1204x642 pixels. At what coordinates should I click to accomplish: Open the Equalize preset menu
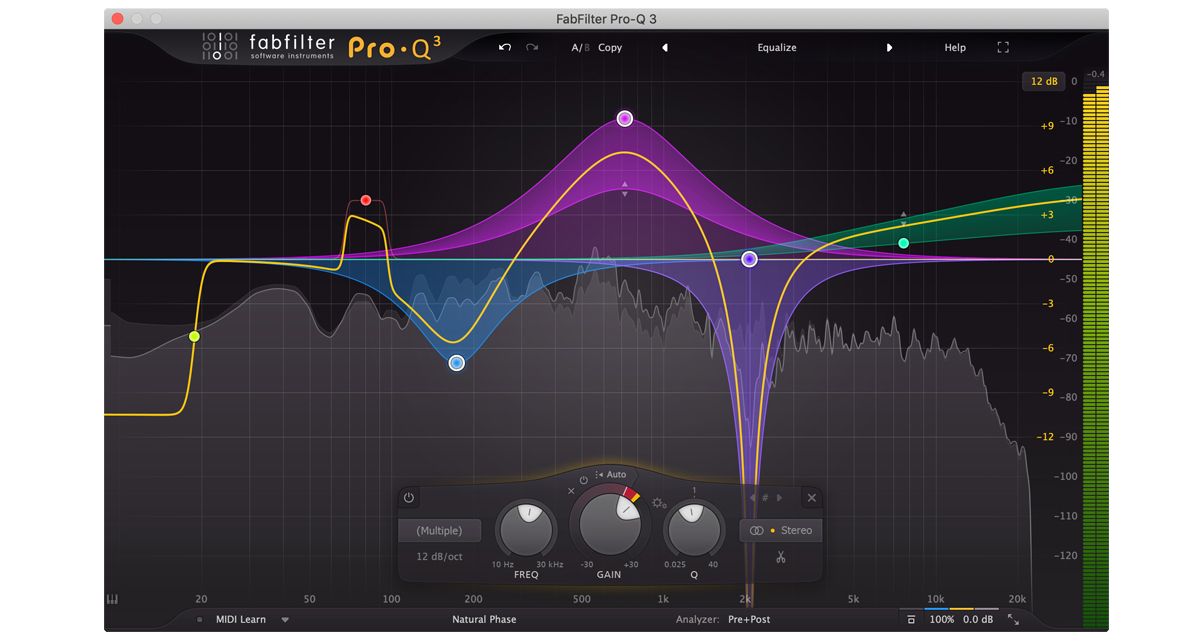click(x=777, y=48)
